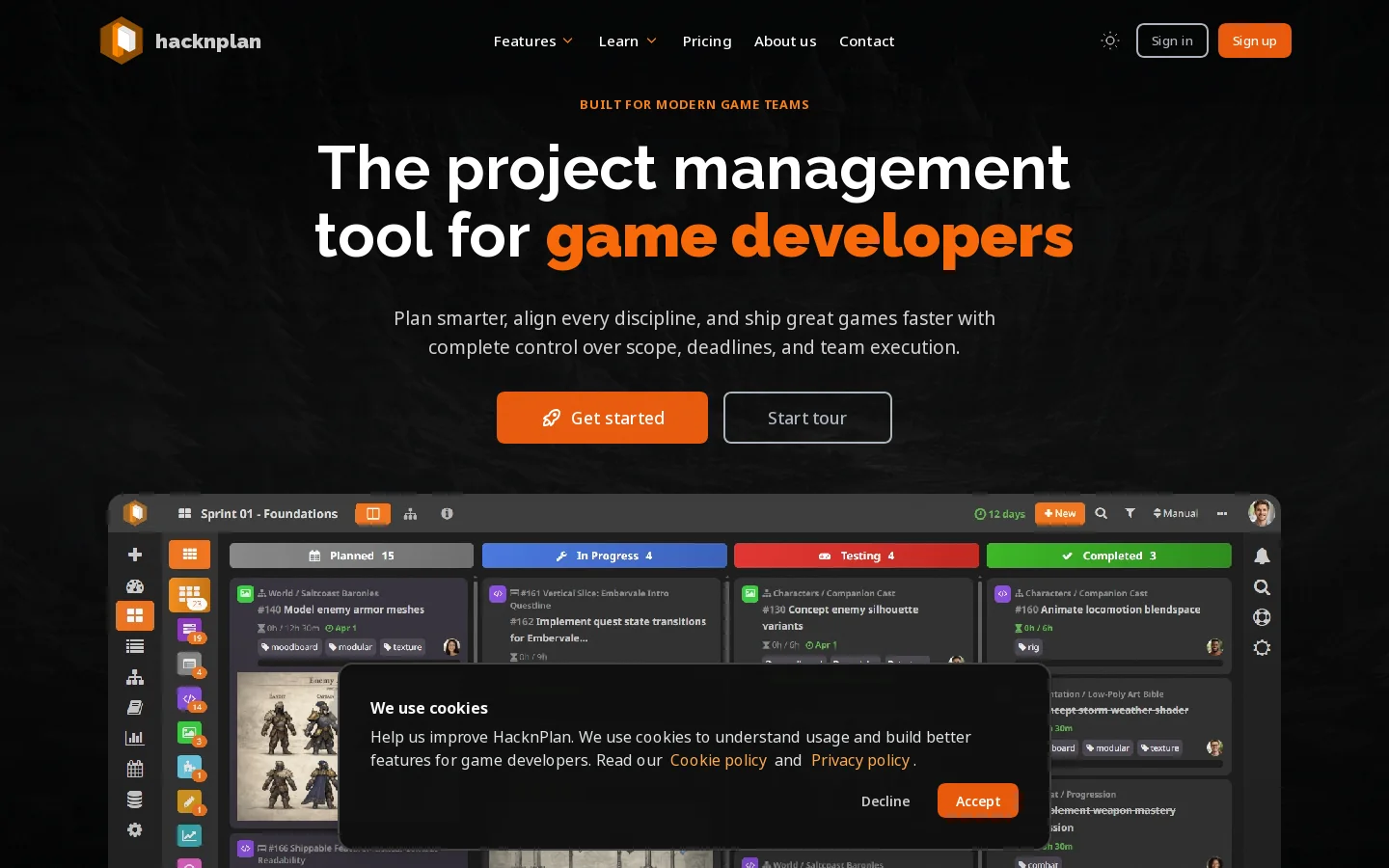1389x868 pixels.
Task: Open the Privacy policy link
Action: click(x=860, y=760)
